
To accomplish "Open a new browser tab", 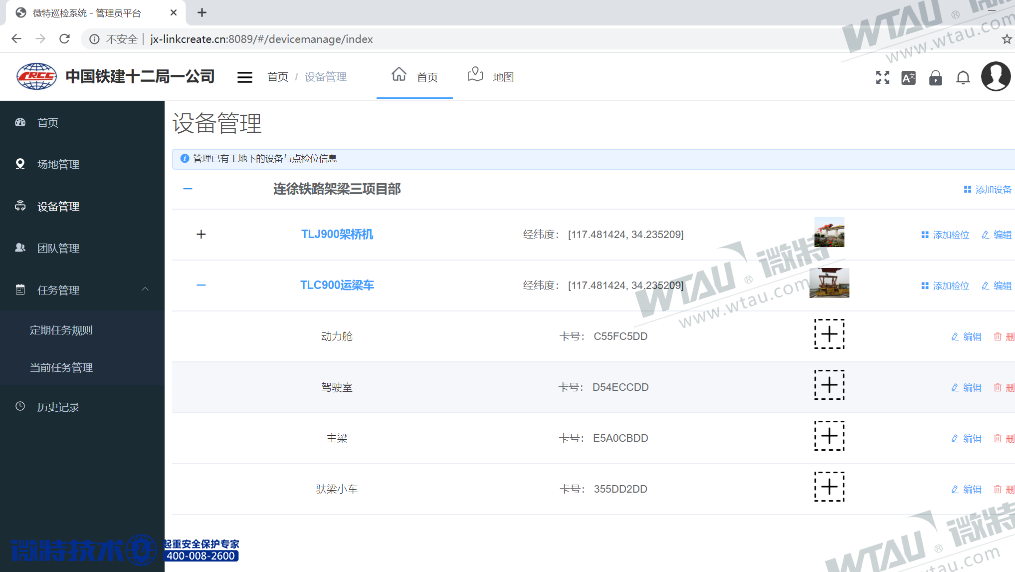I will pyautogui.click(x=202, y=13).
